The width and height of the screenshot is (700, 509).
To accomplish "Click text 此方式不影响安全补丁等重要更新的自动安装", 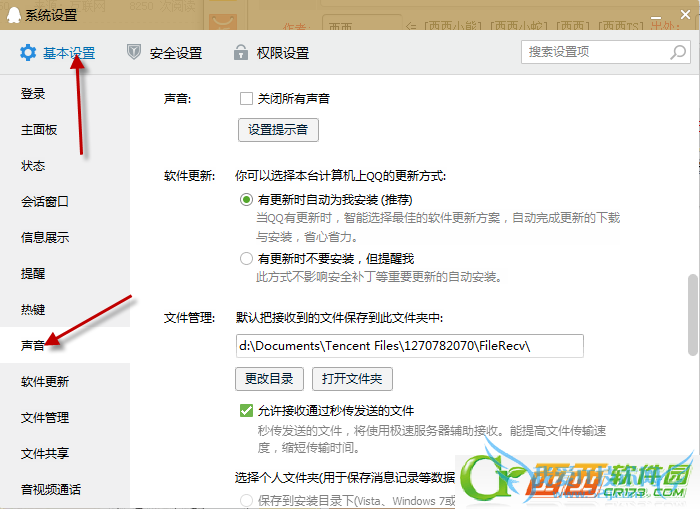I will coord(379,277).
